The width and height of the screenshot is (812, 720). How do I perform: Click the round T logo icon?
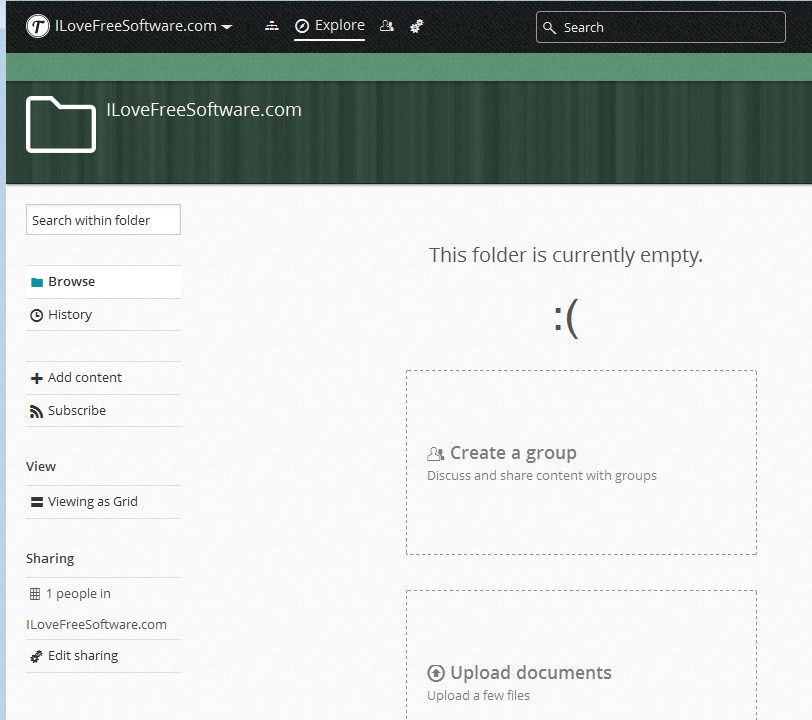pos(38,26)
